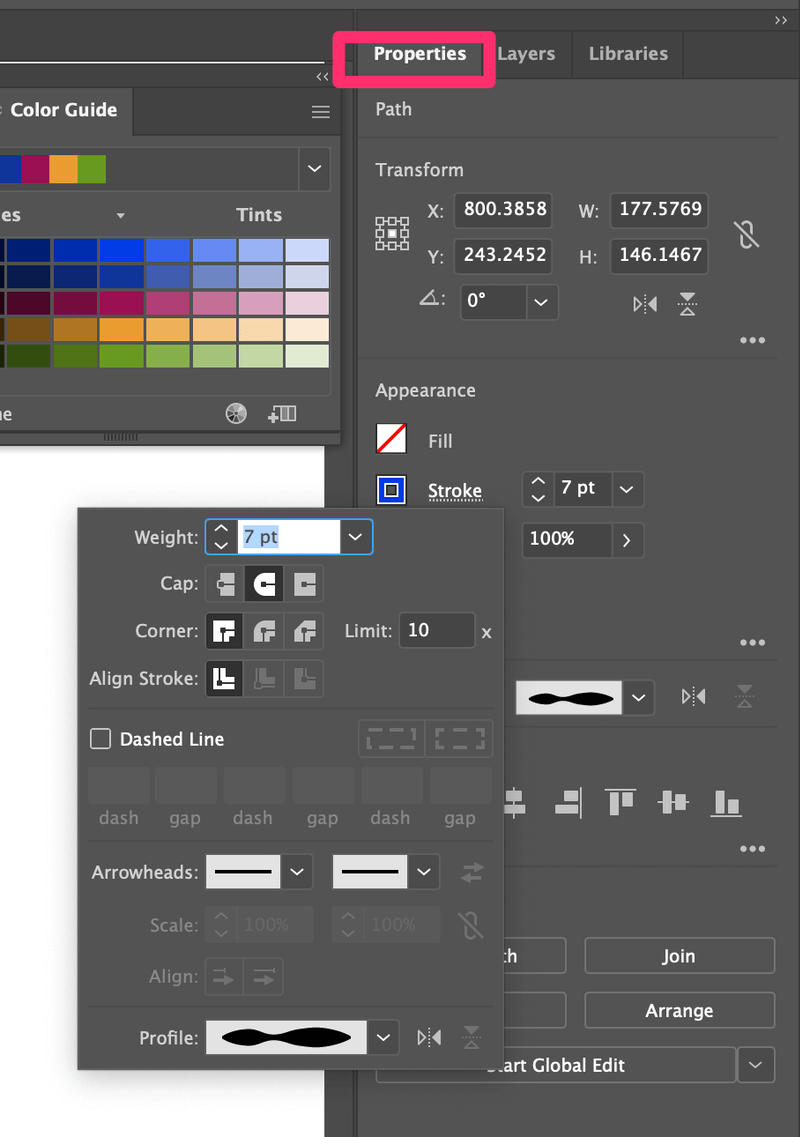Click the swap arrowheads icon
Image resolution: width=800 pixels, height=1137 pixels.
tap(470, 872)
